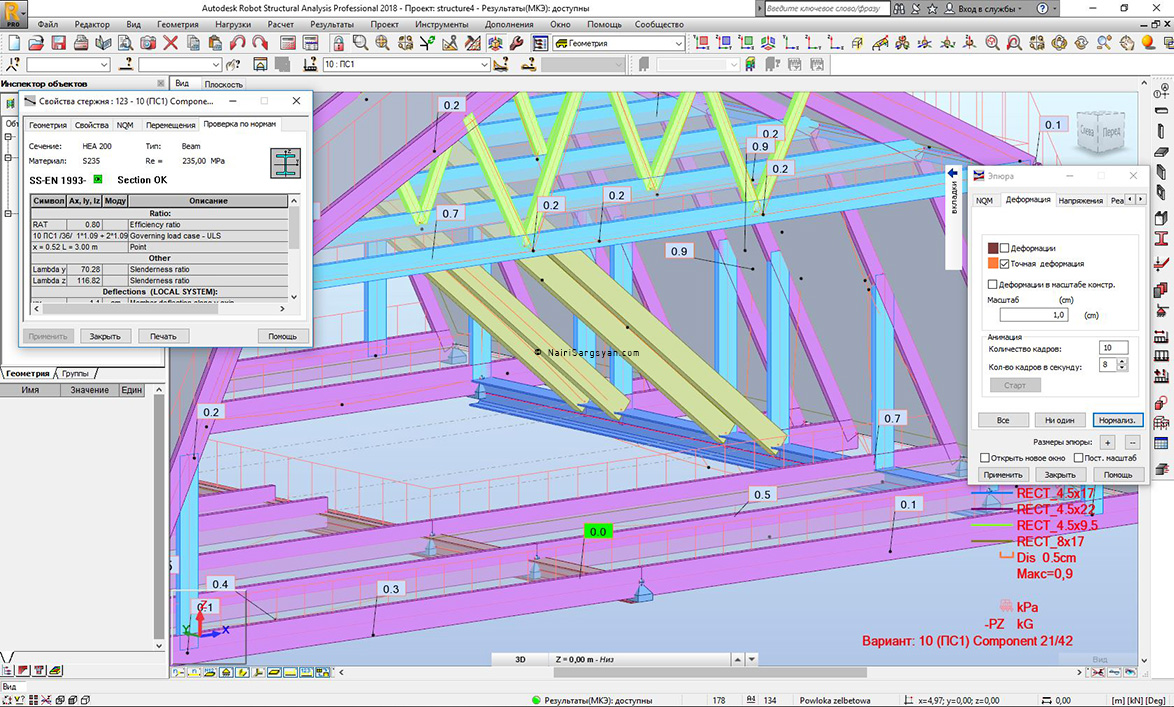1174x707 pixels.
Task: Click the padlock results lock icon
Action: (x=338, y=43)
